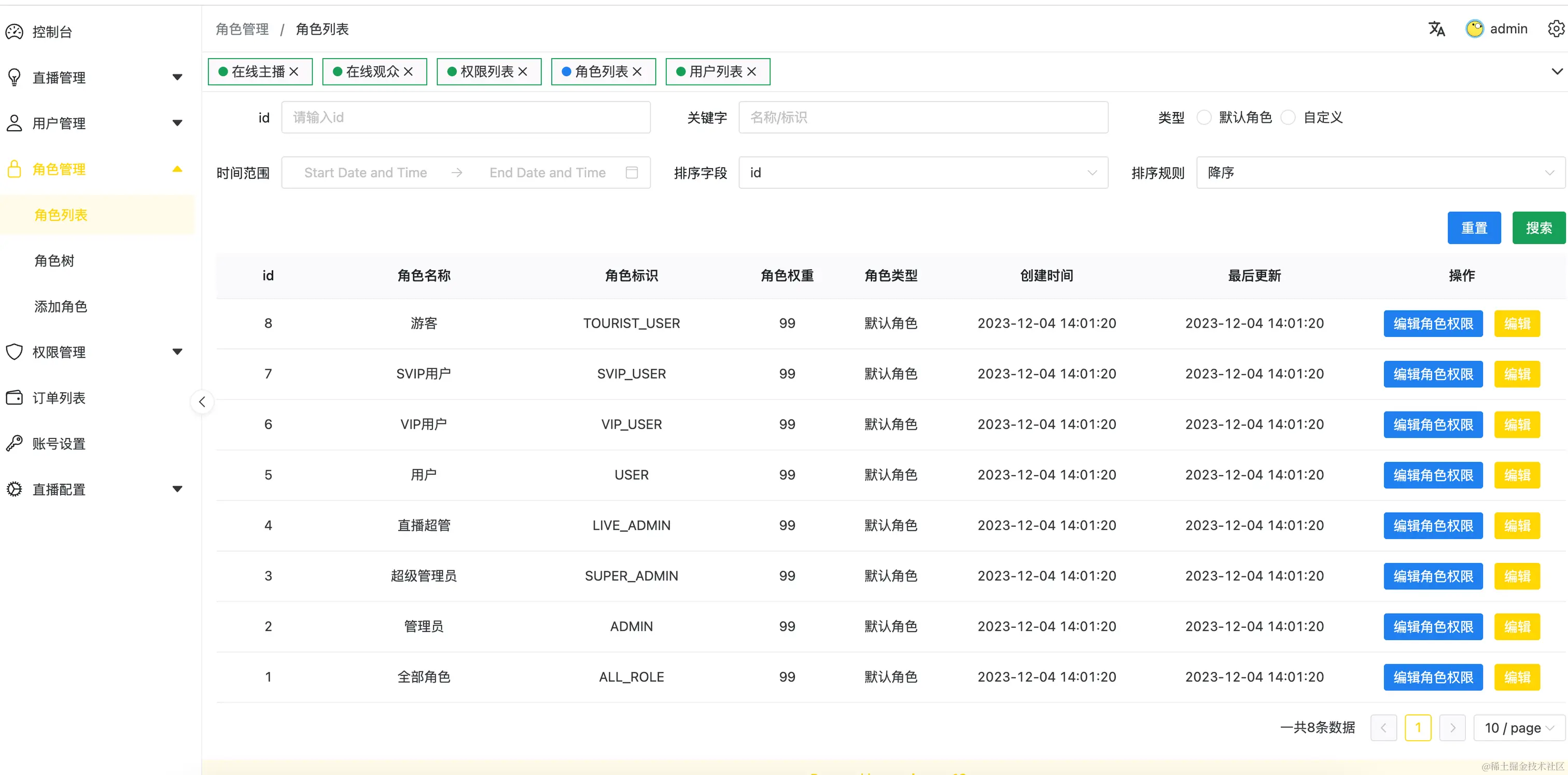The height and width of the screenshot is (775, 1568).
Task: Open the calendar icon in 时间范围
Action: pyautogui.click(x=632, y=173)
